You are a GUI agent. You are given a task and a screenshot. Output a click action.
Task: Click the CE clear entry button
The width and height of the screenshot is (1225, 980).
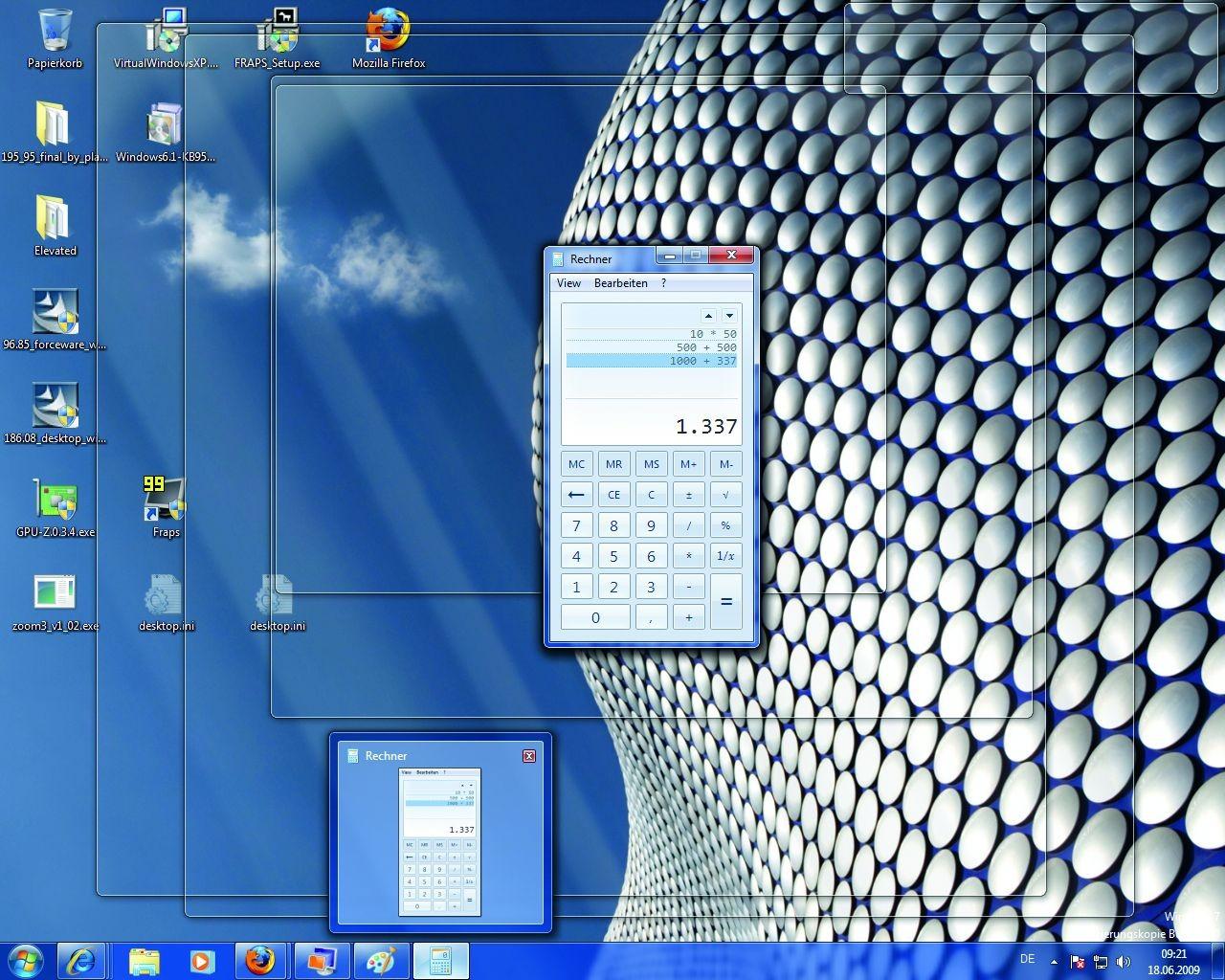613,495
